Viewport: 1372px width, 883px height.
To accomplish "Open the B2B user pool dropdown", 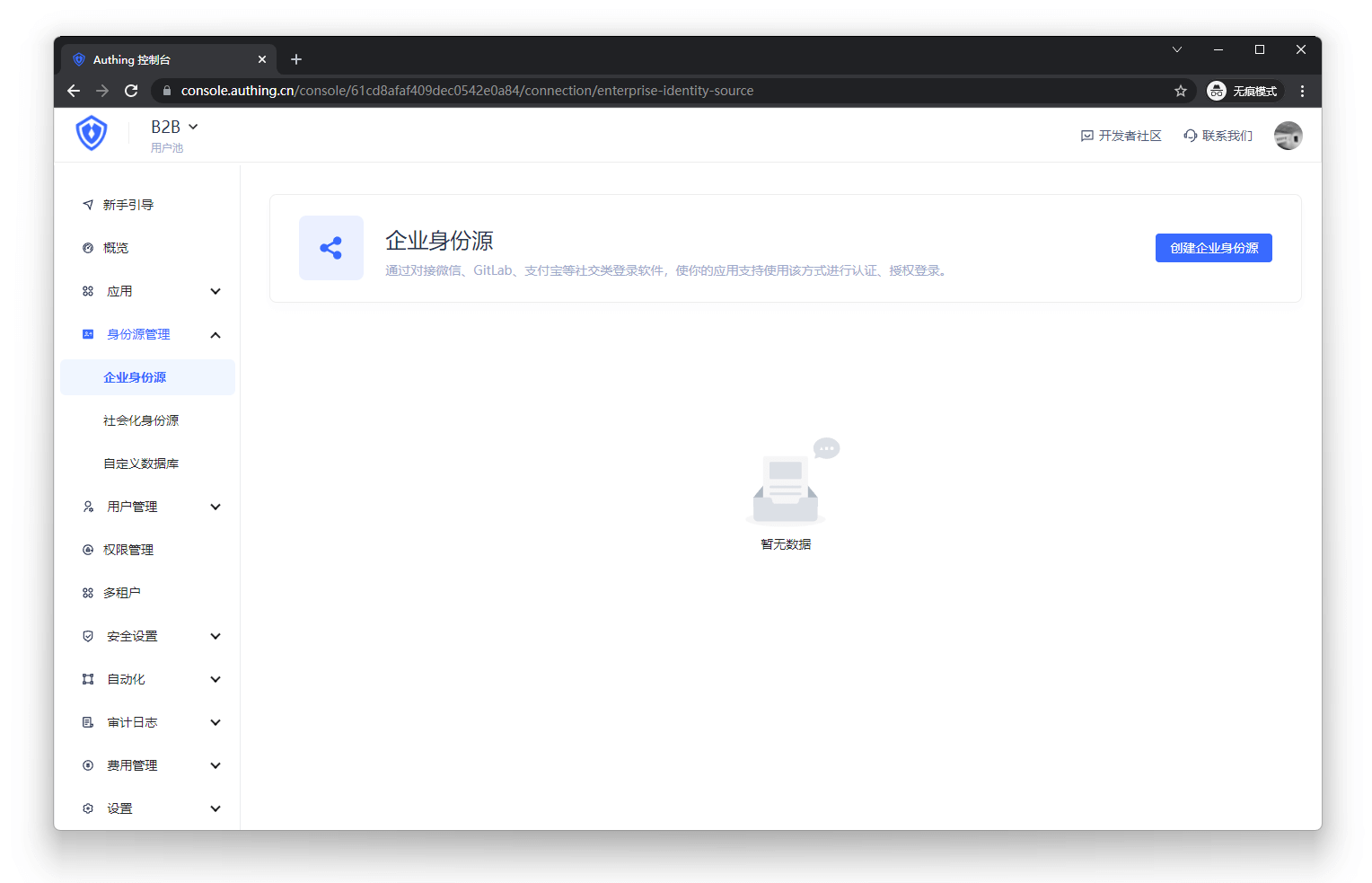I will [174, 128].
